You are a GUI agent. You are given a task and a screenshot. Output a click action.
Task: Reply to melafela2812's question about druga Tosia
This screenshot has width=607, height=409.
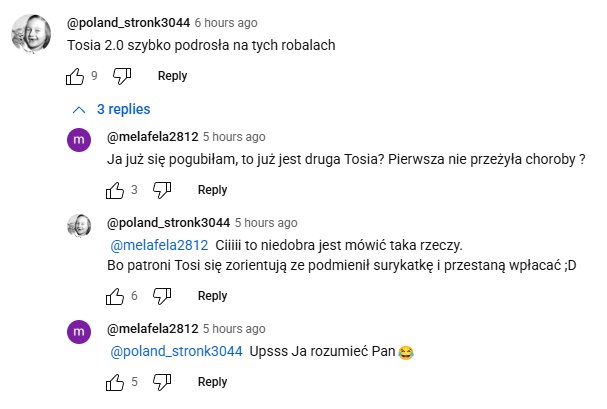[212, 190]
